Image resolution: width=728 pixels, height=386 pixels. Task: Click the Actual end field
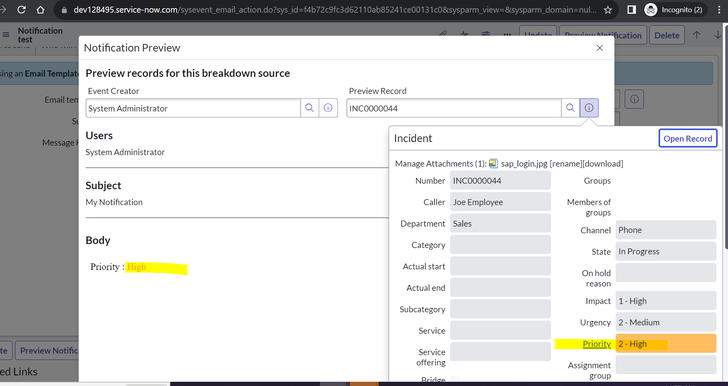(x=500, y=288)
